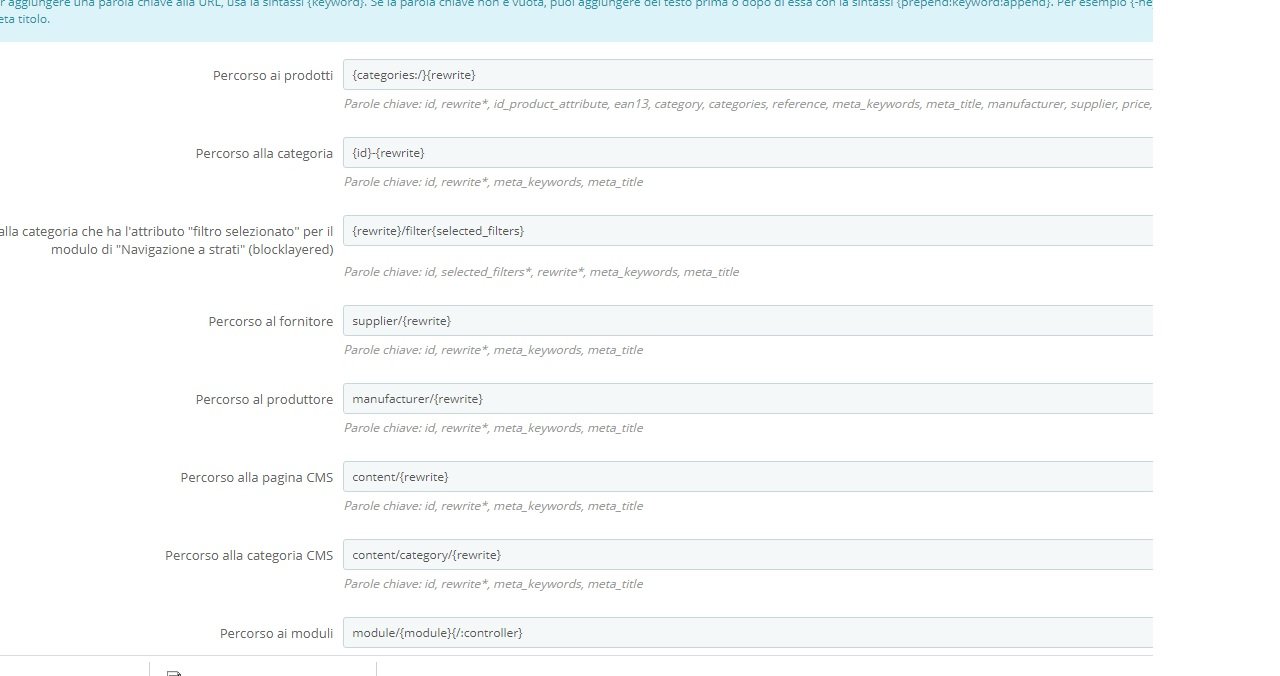Click the Percorso alla pagina CMS label
The image size is (1280, 676).
(257, 478)
